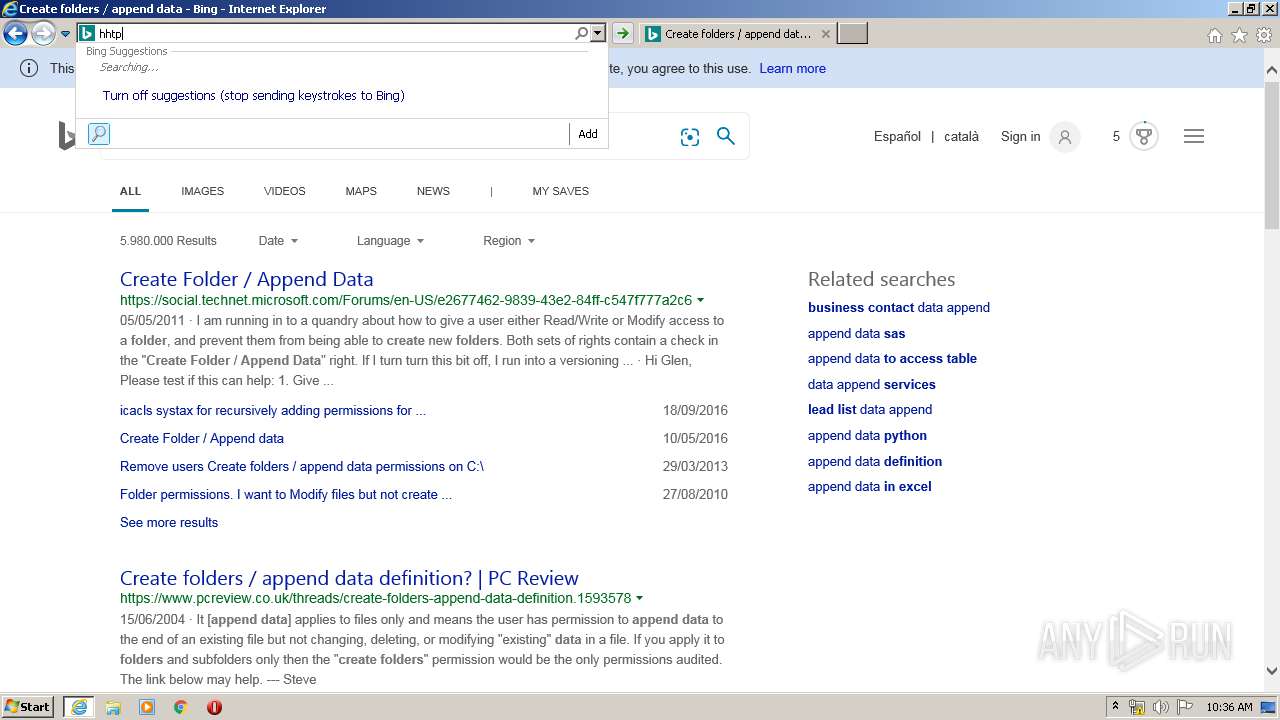
Task: Open related search append data to access table
Action: (x=892, y=359)
